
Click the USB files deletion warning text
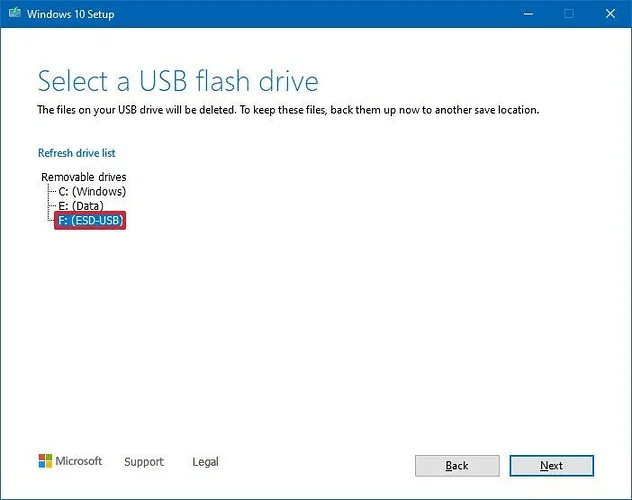(x=288, y=110)
